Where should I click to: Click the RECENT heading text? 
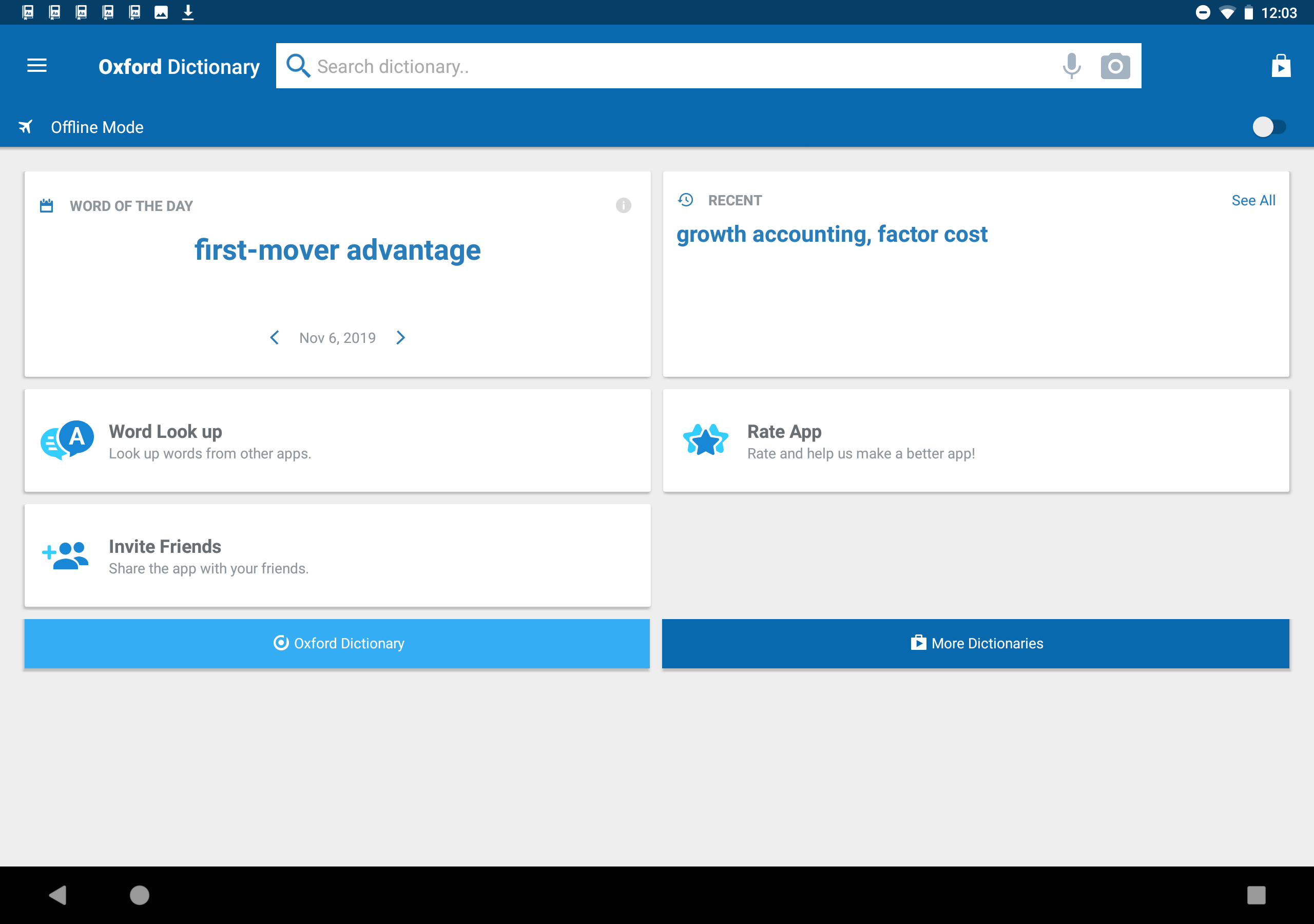point(735,200)
